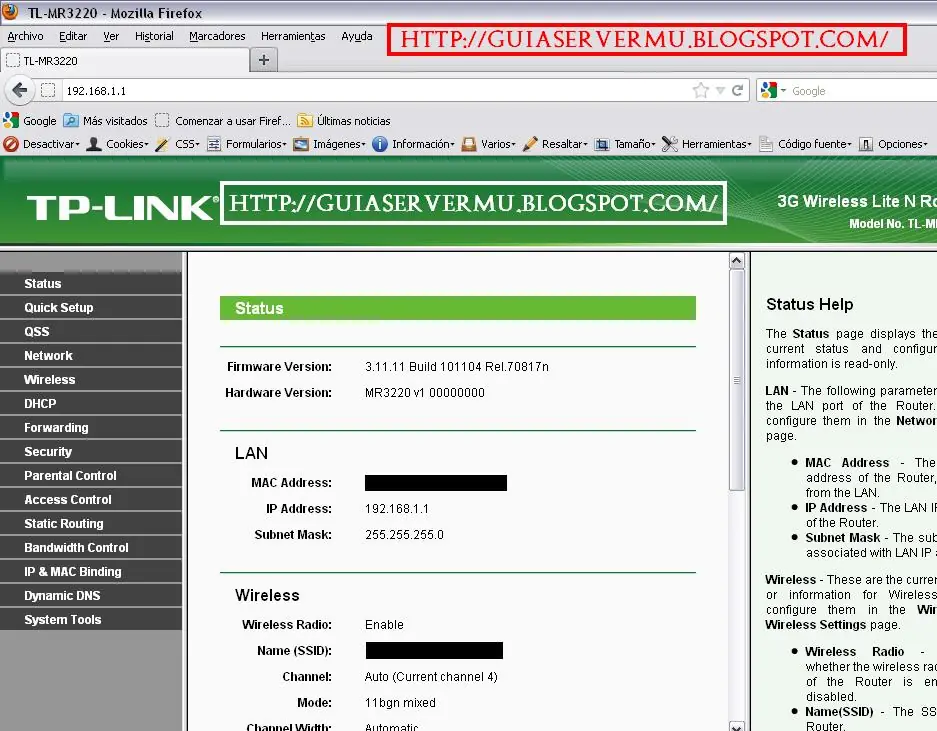Open the Ver menu
Viewport: 937px width, 731px height.
coord(111,36)
